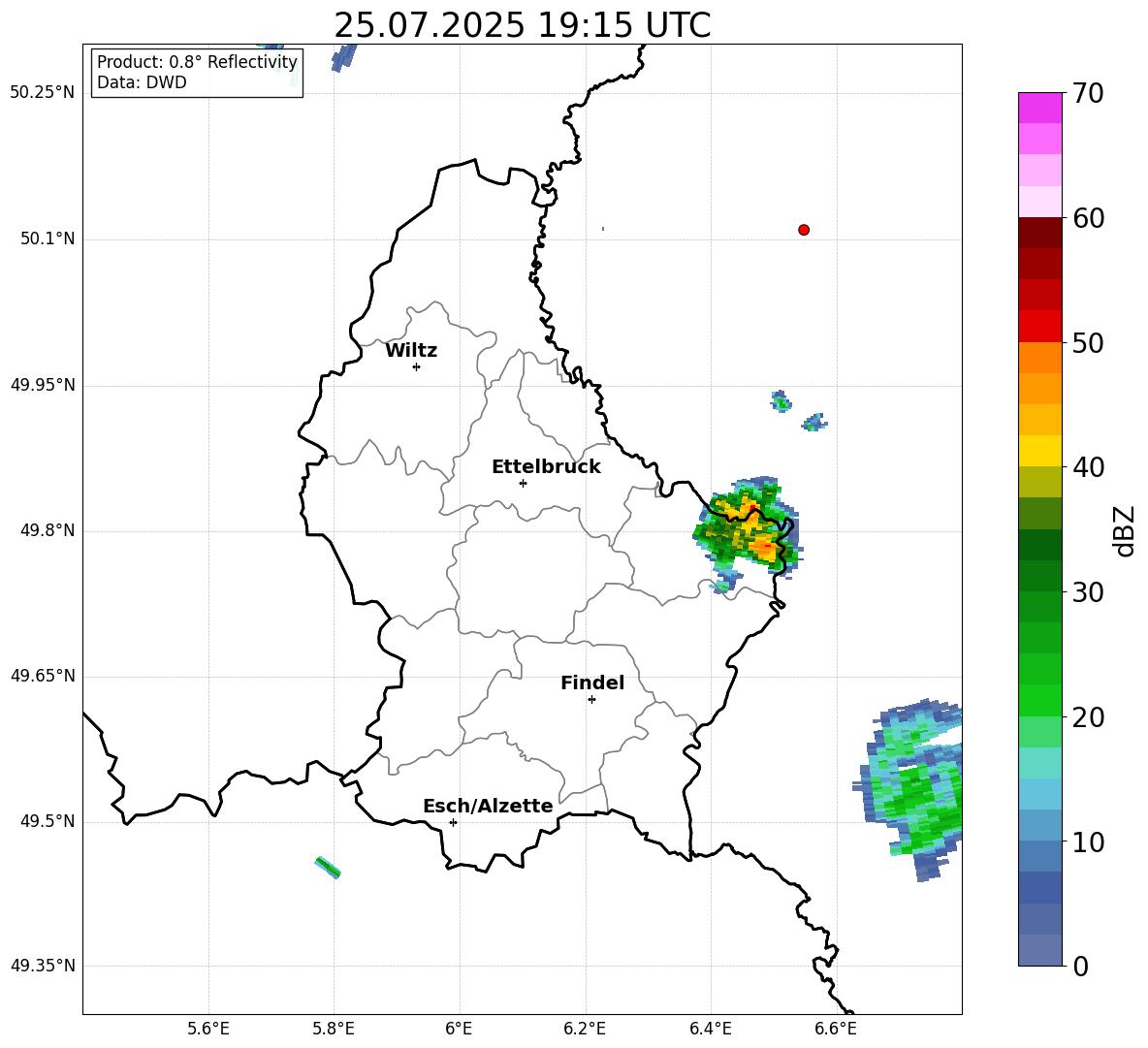The height and width of the screenshot is (1048, 1148).
Task: Click the 5.6°E longitude label
Action: [x=208, y=1029]
